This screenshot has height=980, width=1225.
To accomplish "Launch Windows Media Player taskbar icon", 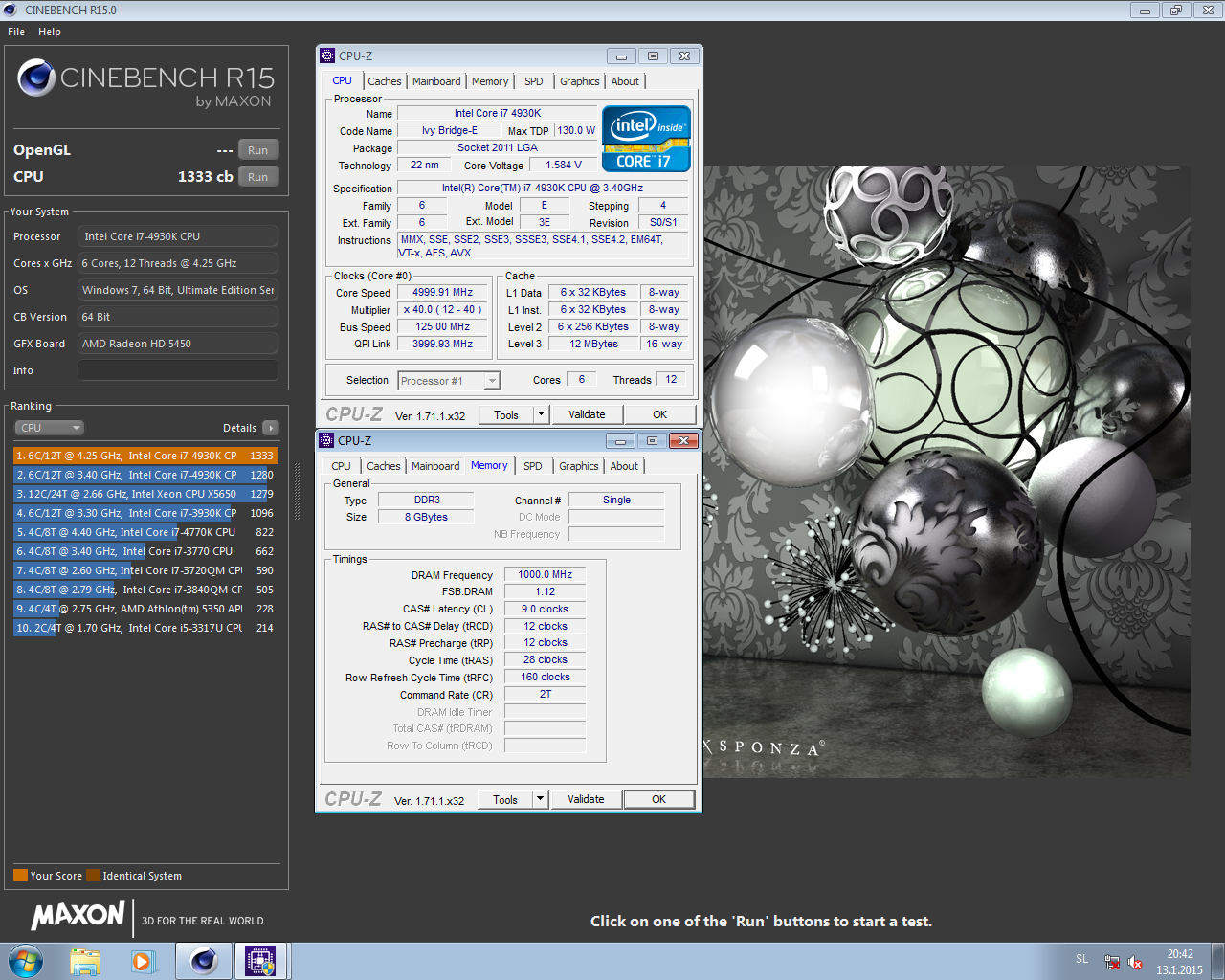I will (144, 961).
